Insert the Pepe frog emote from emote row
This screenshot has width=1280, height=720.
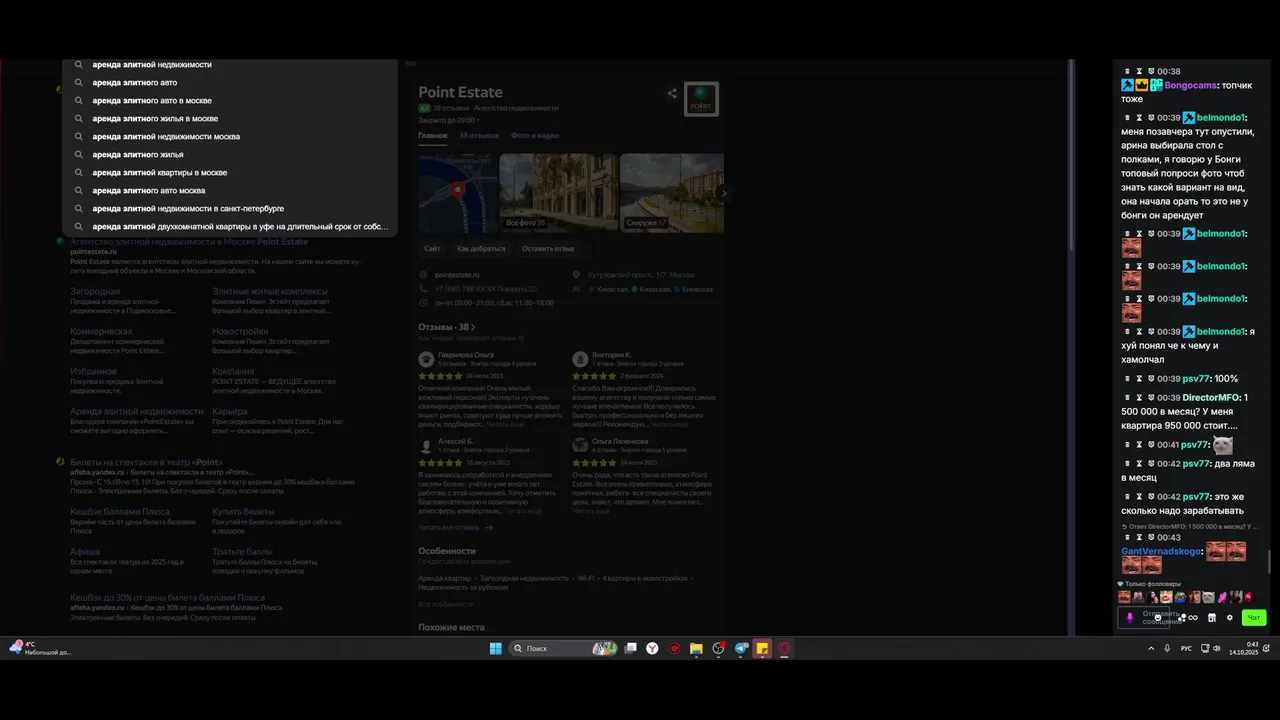click(1180, 597)
